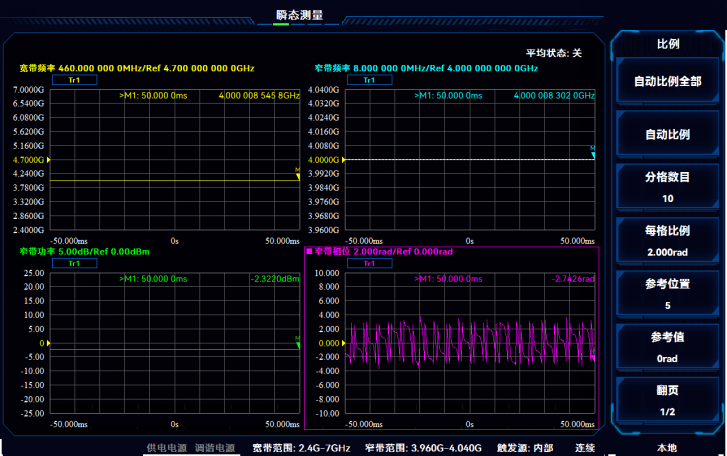Click yellow reference arrow at 4.7000G
Image resolution: width=727 pixels, height=456 pixels.
pos(48,159)
